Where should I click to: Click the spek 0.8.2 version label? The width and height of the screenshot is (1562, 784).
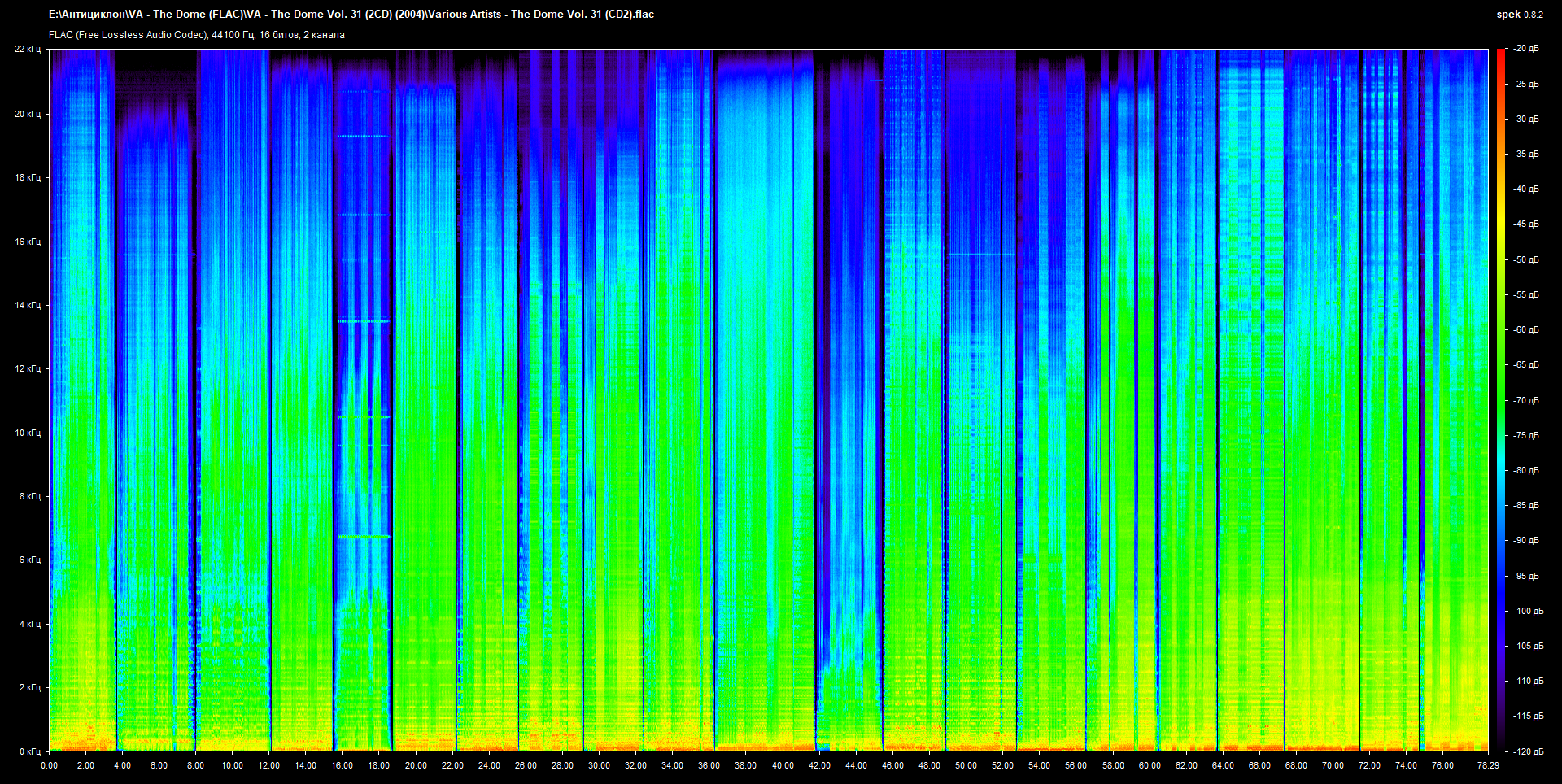pos(1519,15)
